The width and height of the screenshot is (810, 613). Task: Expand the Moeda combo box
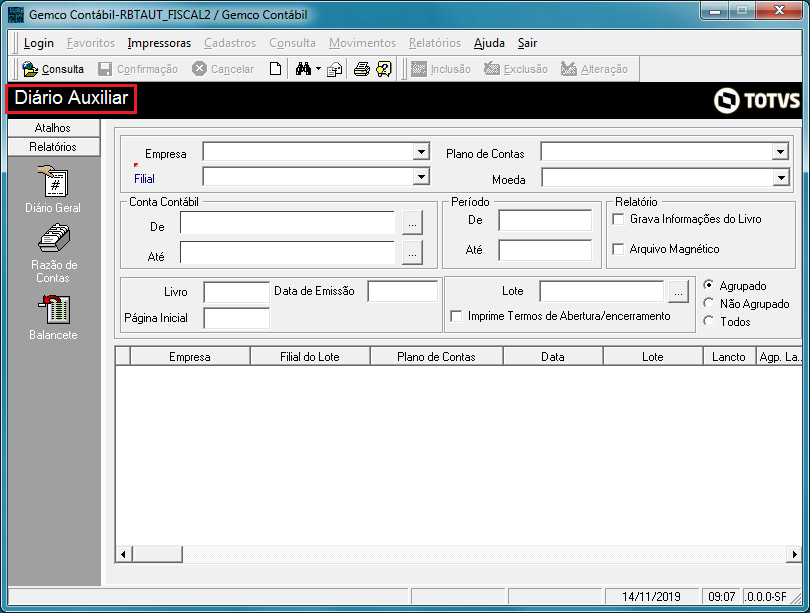pos(781,178)
